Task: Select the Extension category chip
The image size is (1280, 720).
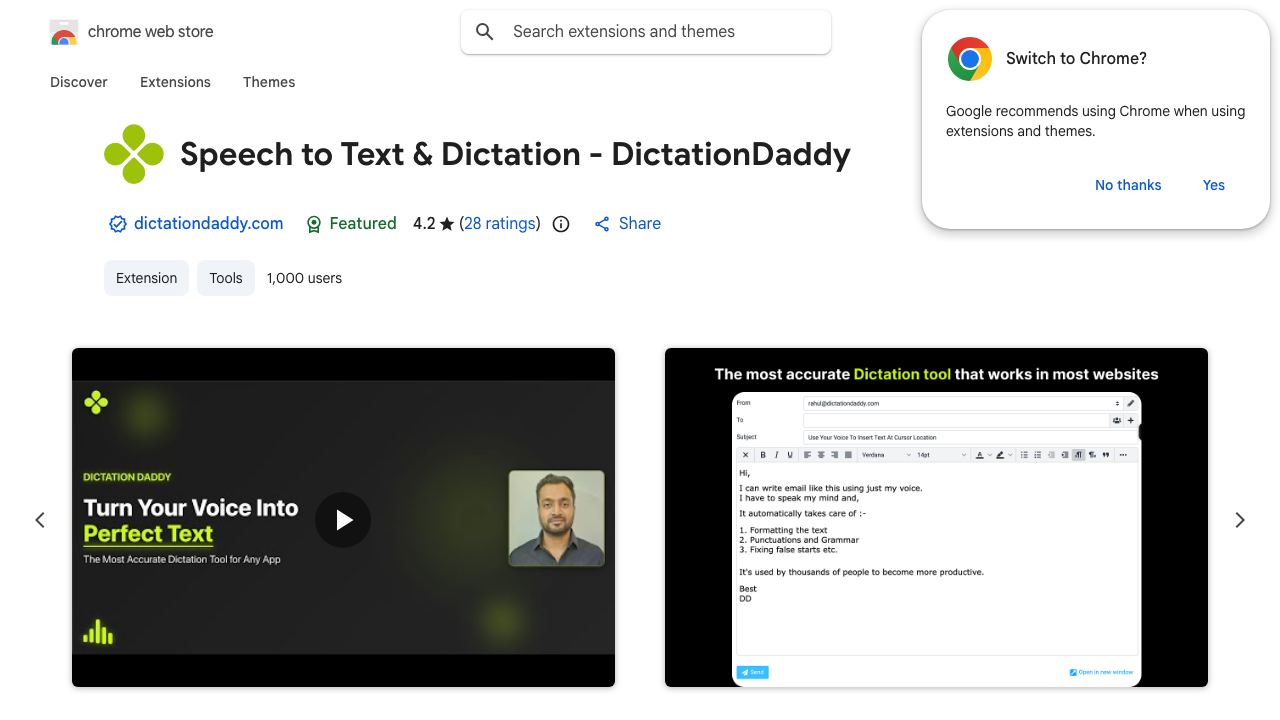Action: click(x=146, y=278)
